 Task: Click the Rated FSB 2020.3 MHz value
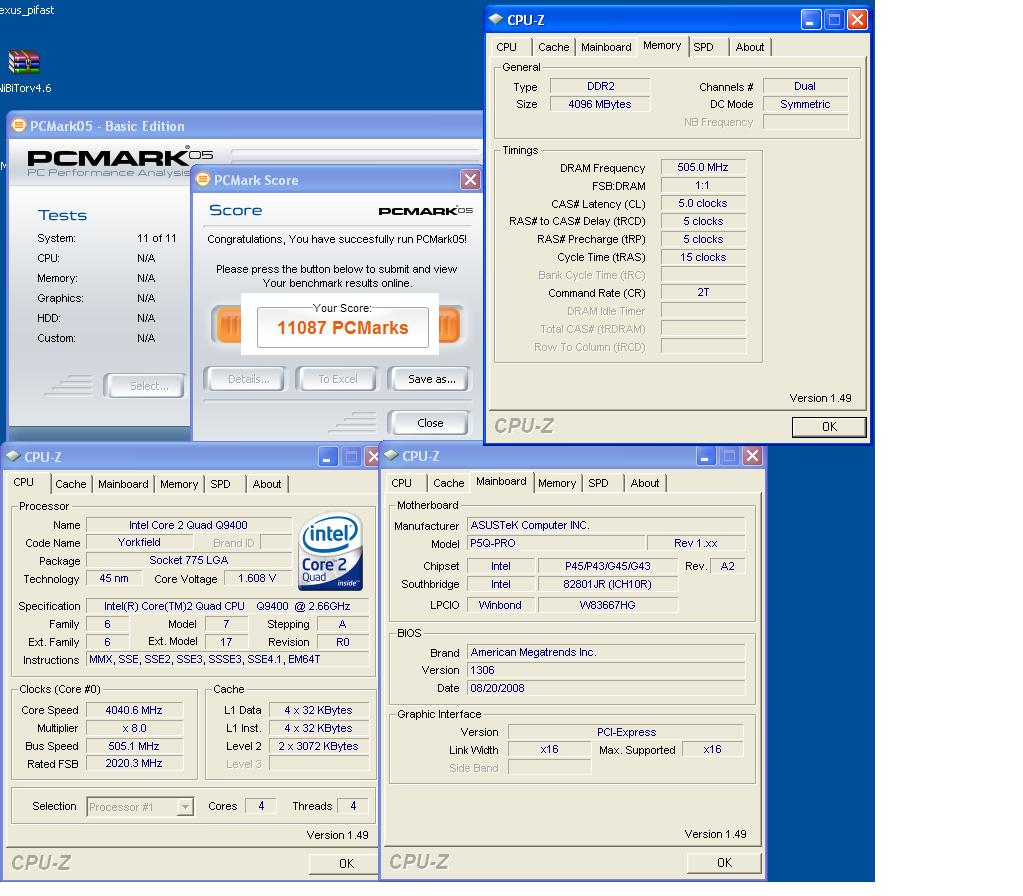click(134, 763)
